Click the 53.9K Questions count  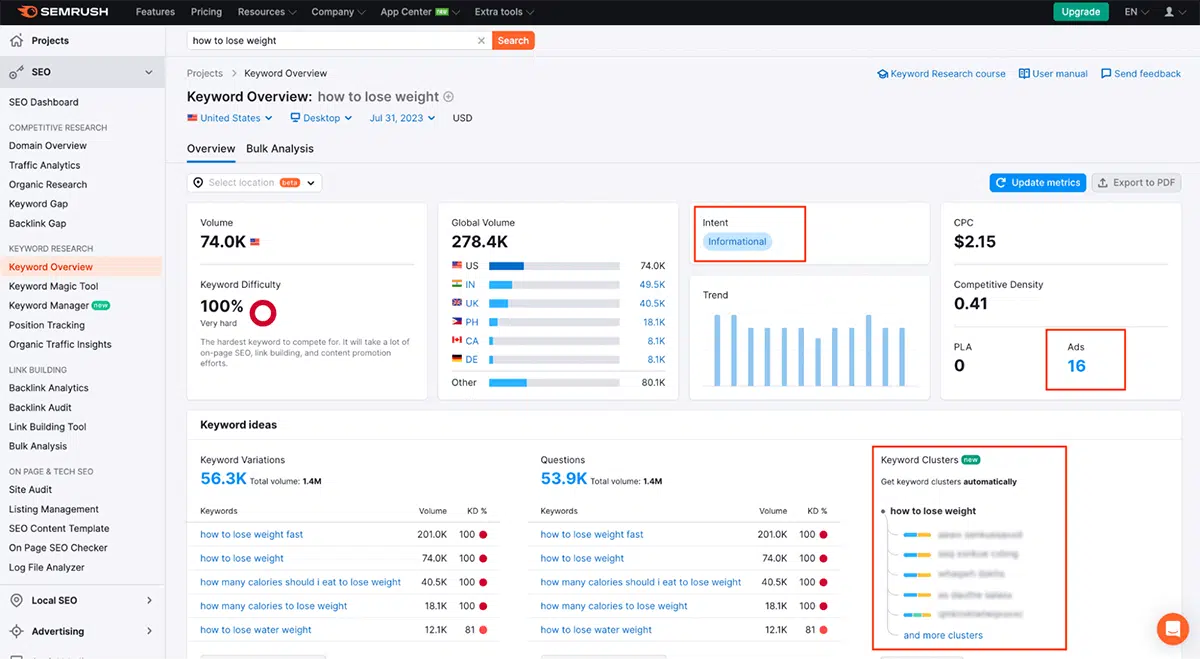tap(564, 479)
